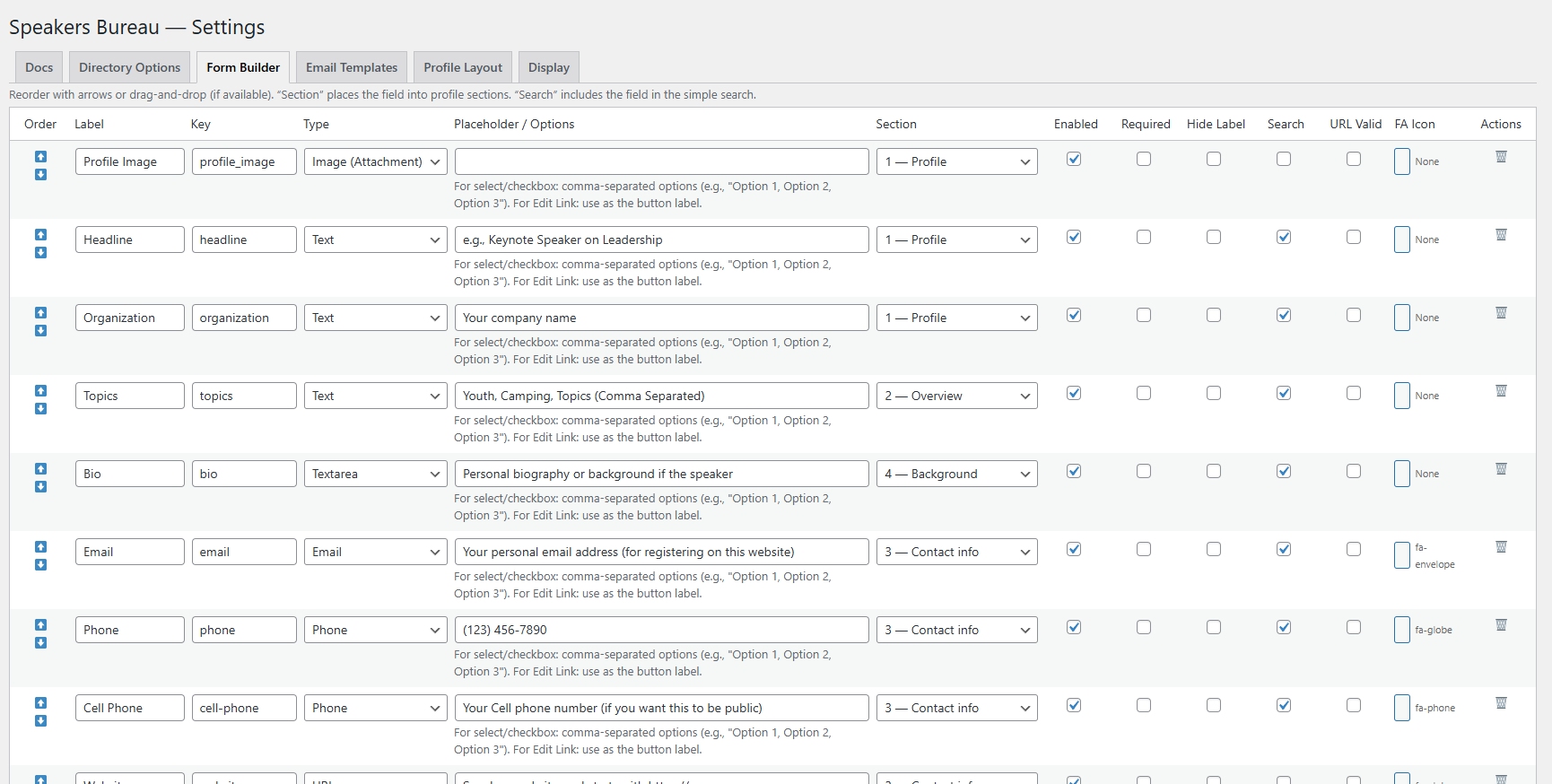Click the Headline placeholder text field
Viewport: 1552px width, 784px height.
click(x=661, y=240)
